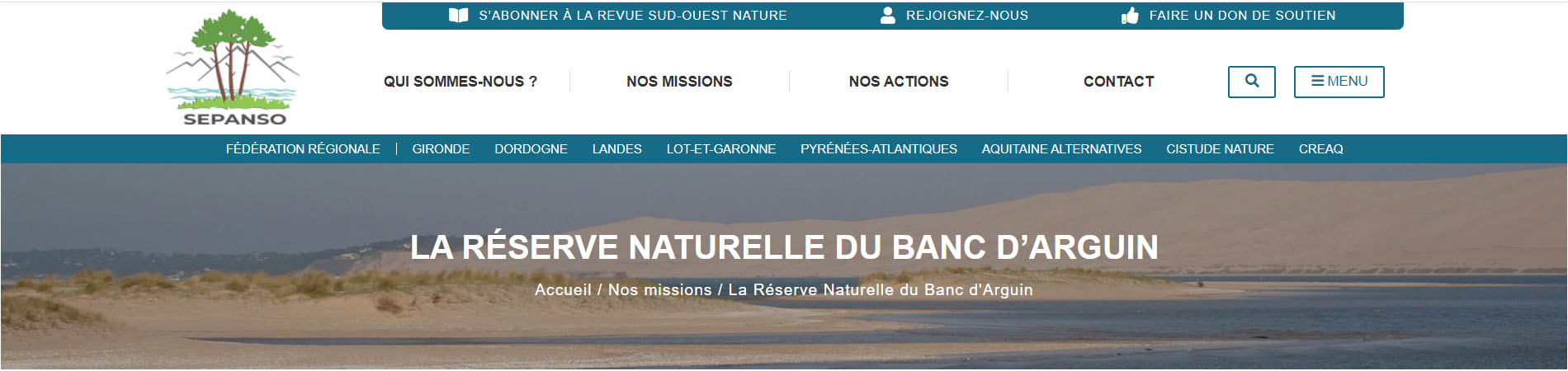This screenshot has height=371, width=1568.
Task: Open the Nos actions menu
Action: point(899,82)
